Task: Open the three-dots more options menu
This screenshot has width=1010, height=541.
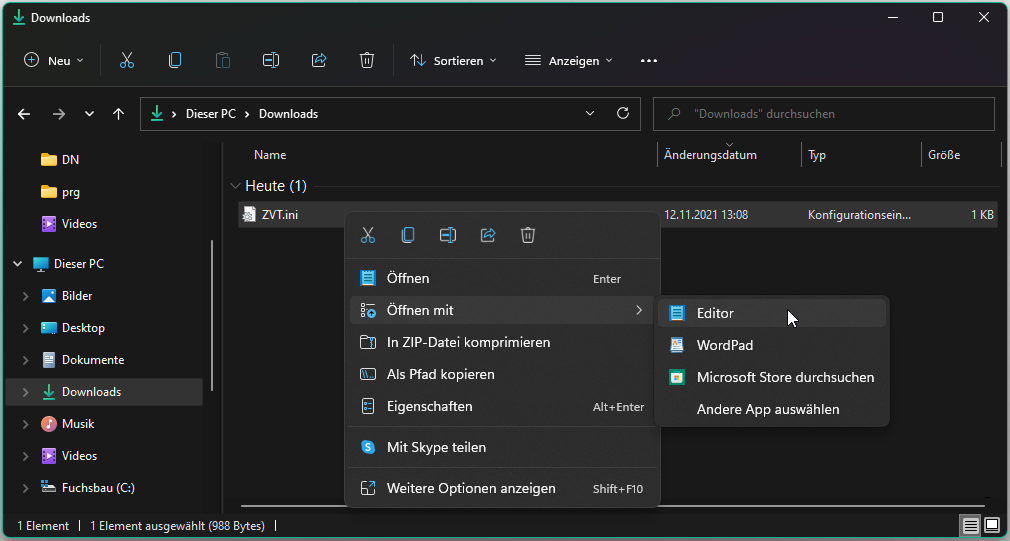Action: [649, 61]
